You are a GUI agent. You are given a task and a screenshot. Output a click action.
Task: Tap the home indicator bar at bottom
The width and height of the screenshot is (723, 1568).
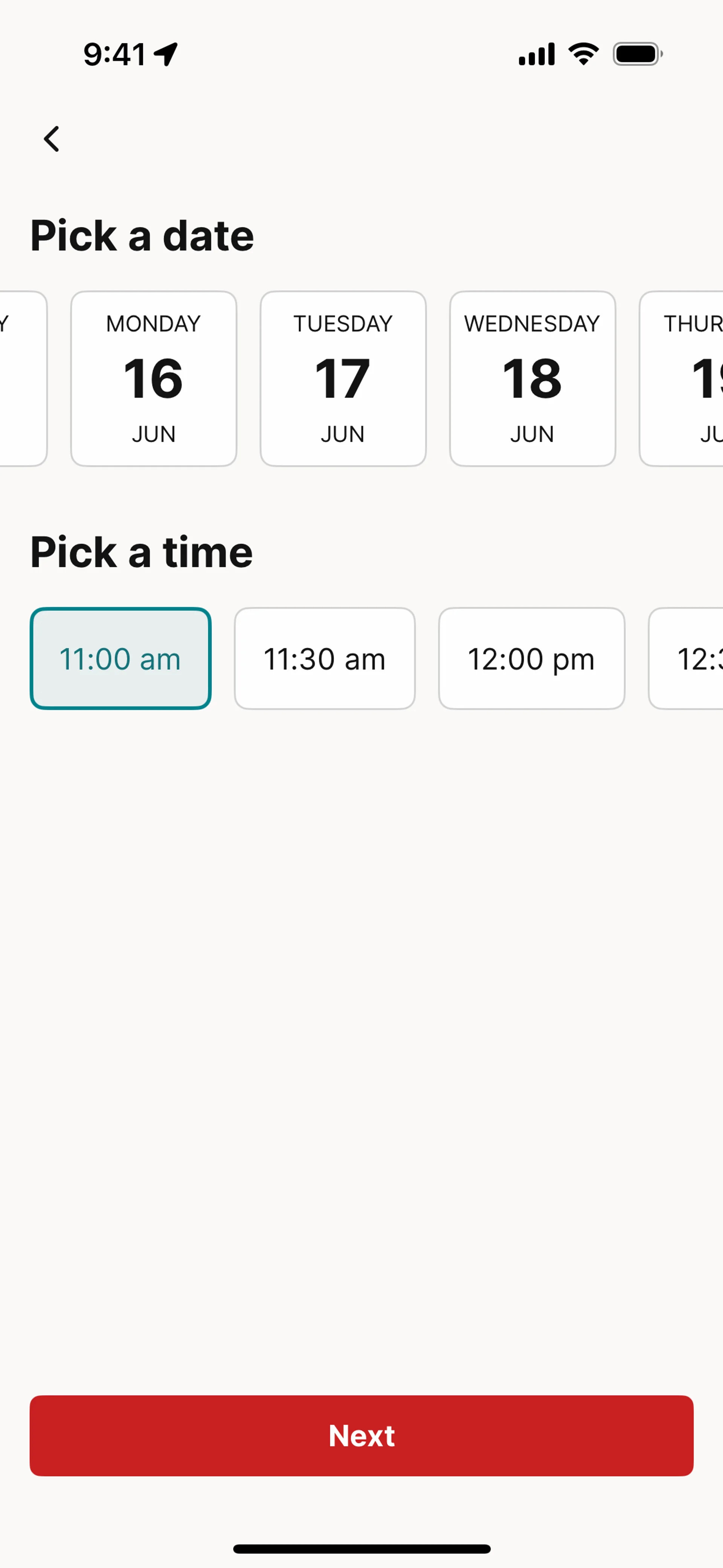click(x=361, y=1548)
